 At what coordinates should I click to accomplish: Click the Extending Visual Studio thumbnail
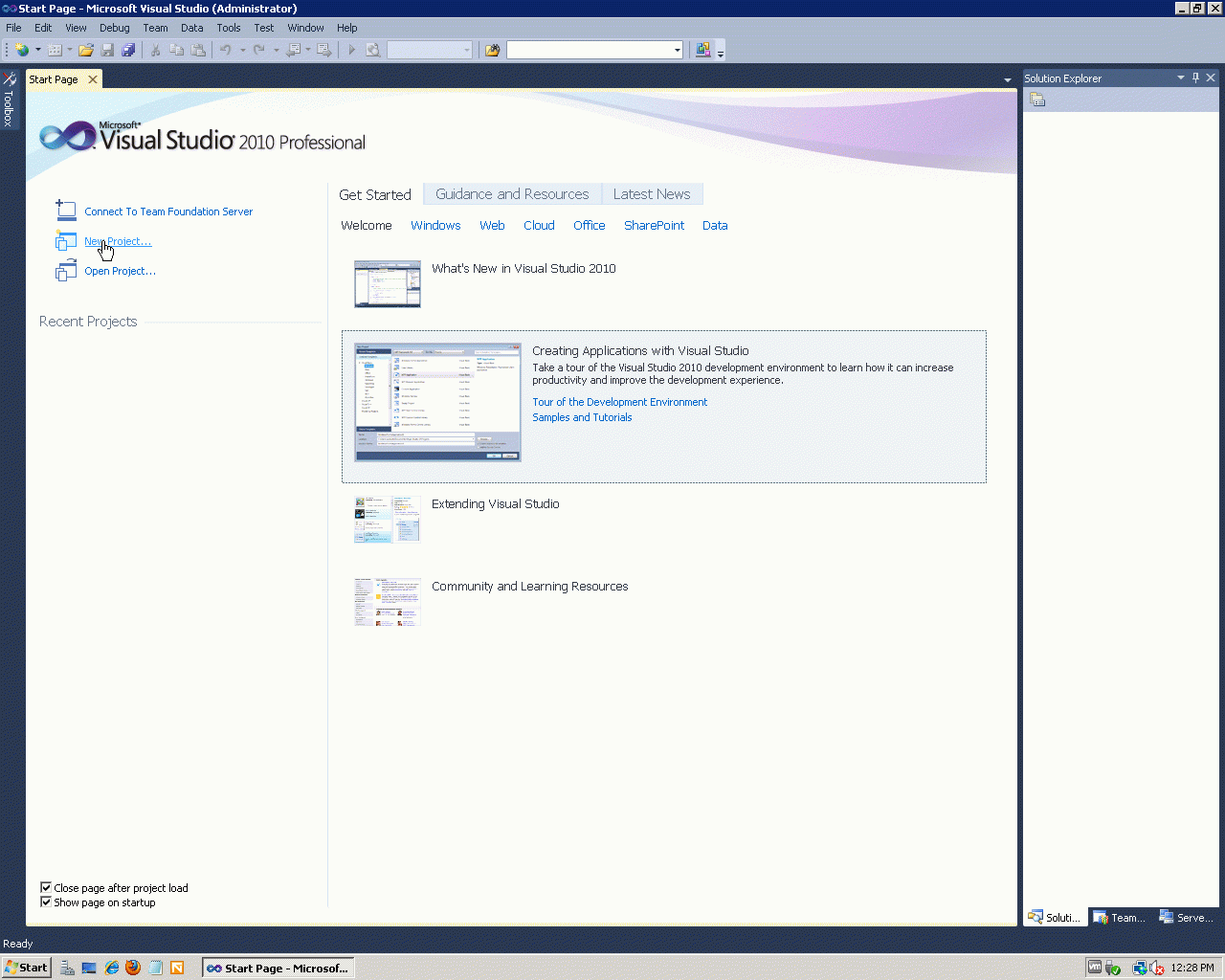pyautogui.click(x=388, y=519)
